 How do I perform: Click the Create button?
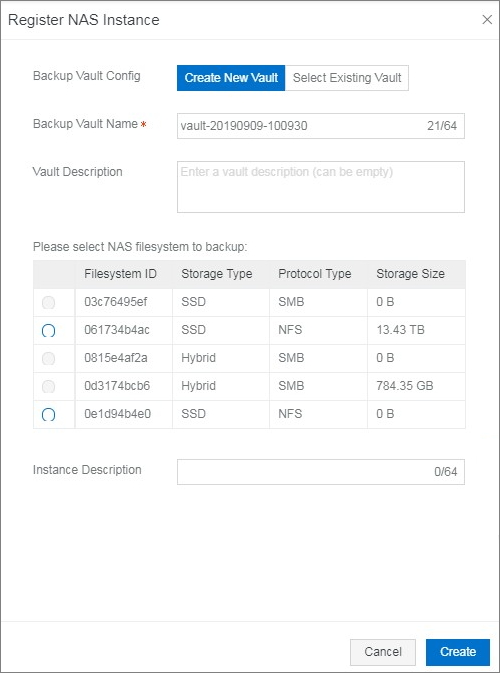pyautogui.click(x=458, y=652)
